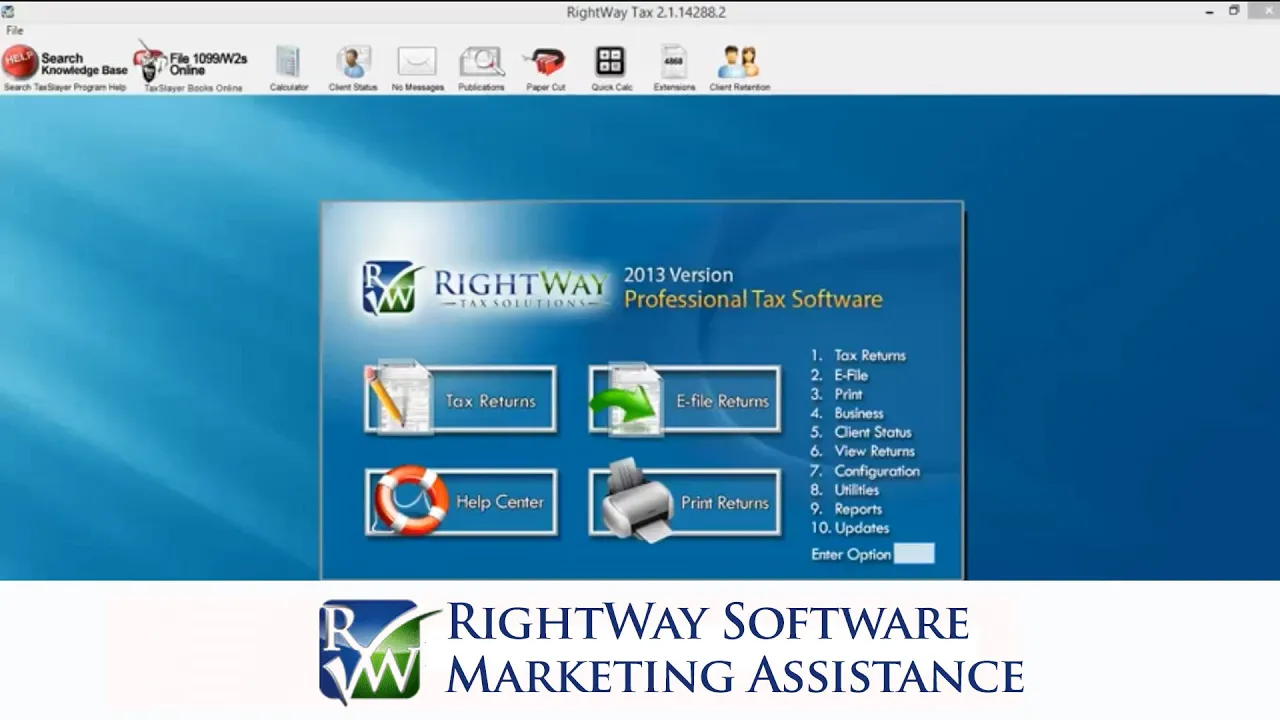
Task: Select option 10 Updates in list
Action: 849,528
